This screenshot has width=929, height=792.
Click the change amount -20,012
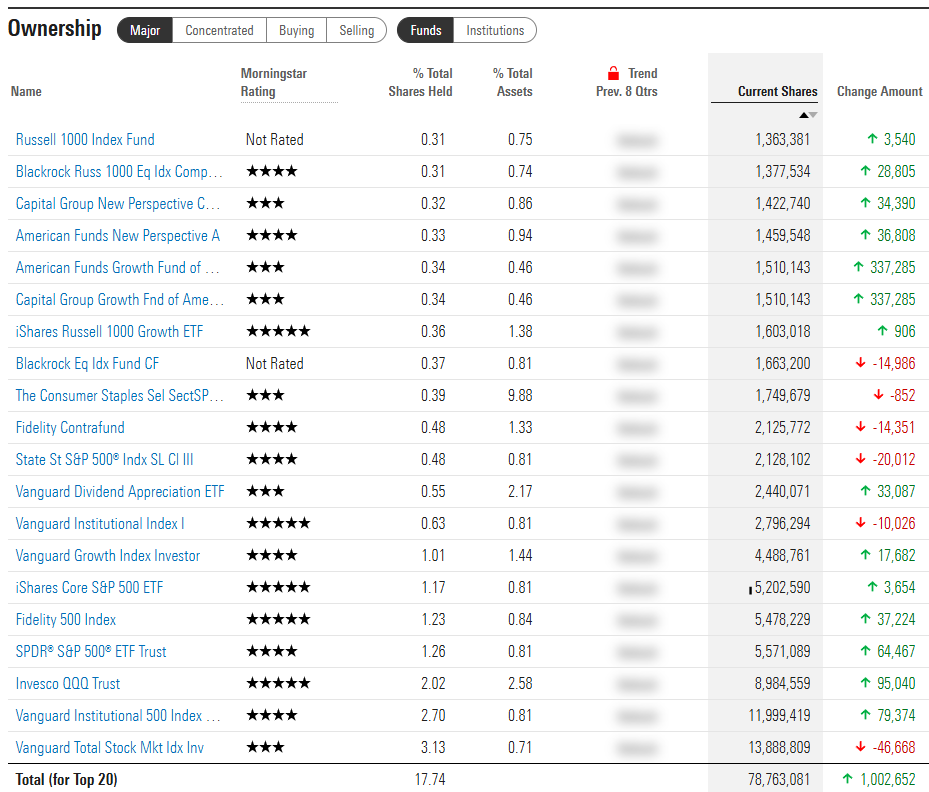(x=893, y=460)
